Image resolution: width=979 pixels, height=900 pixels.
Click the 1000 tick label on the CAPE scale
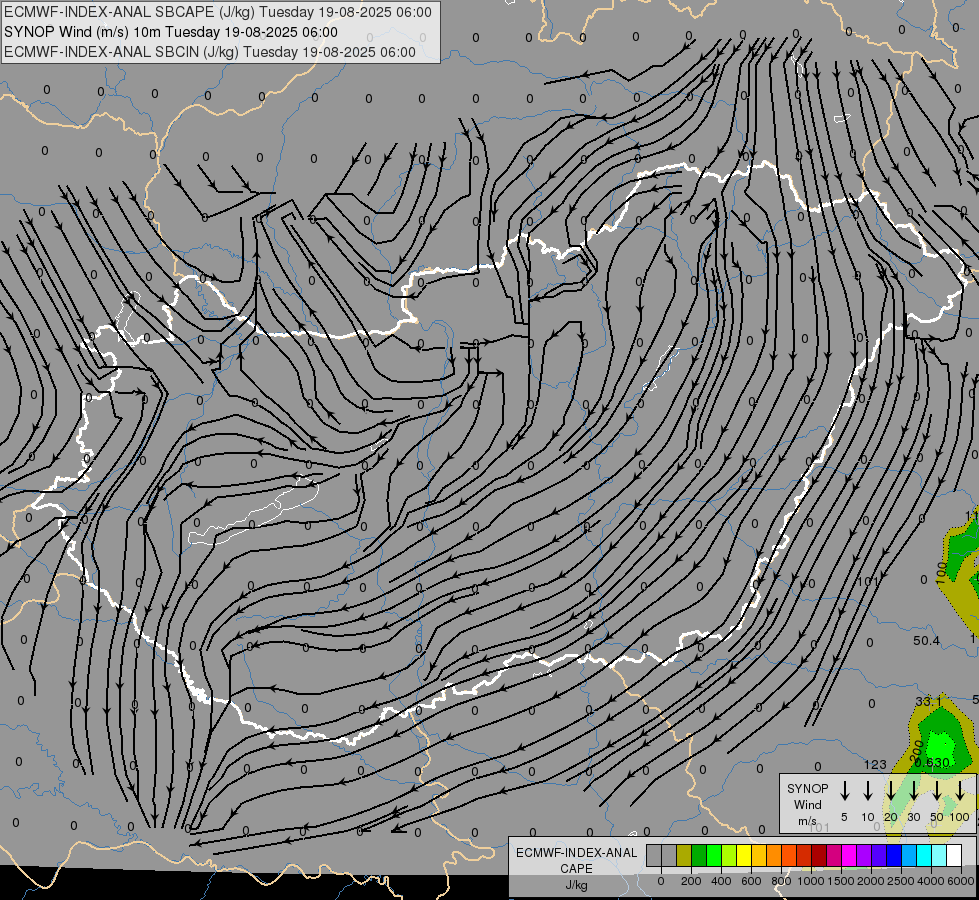[811, 881]
